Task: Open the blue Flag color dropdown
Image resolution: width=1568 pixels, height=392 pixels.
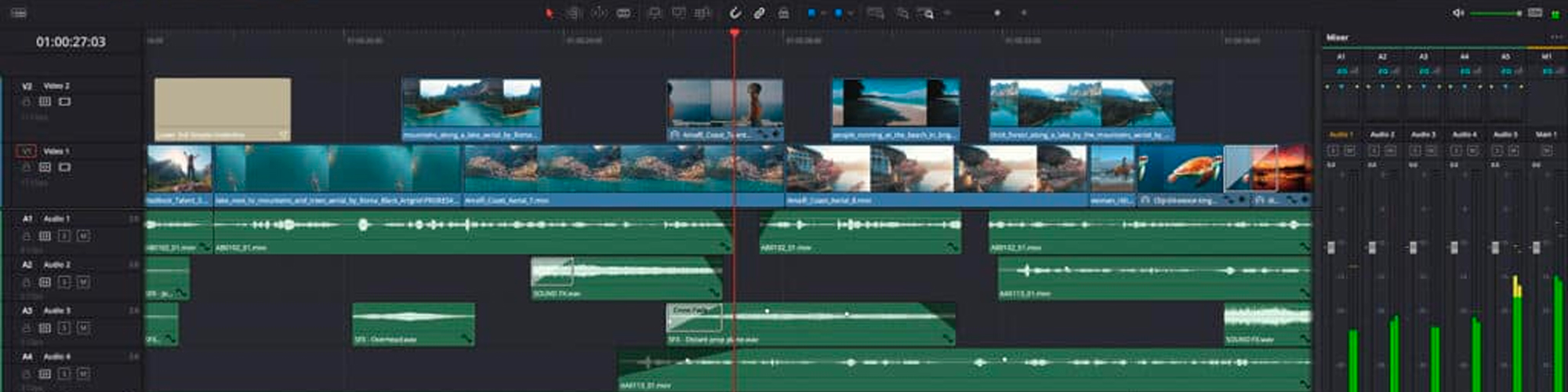Action: 823,13
